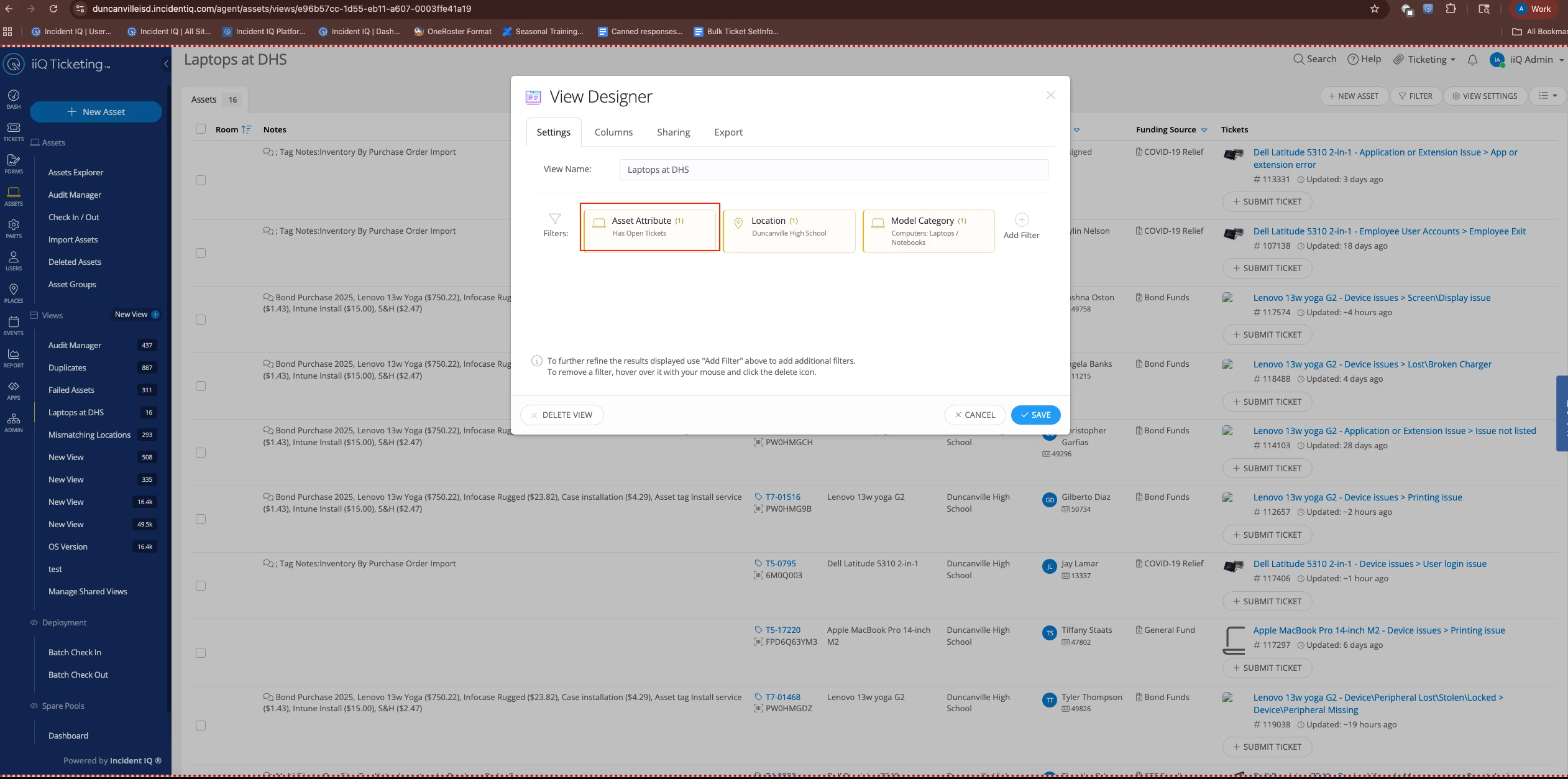Open the VIEW SETTINGS button

pos(1485,96)
